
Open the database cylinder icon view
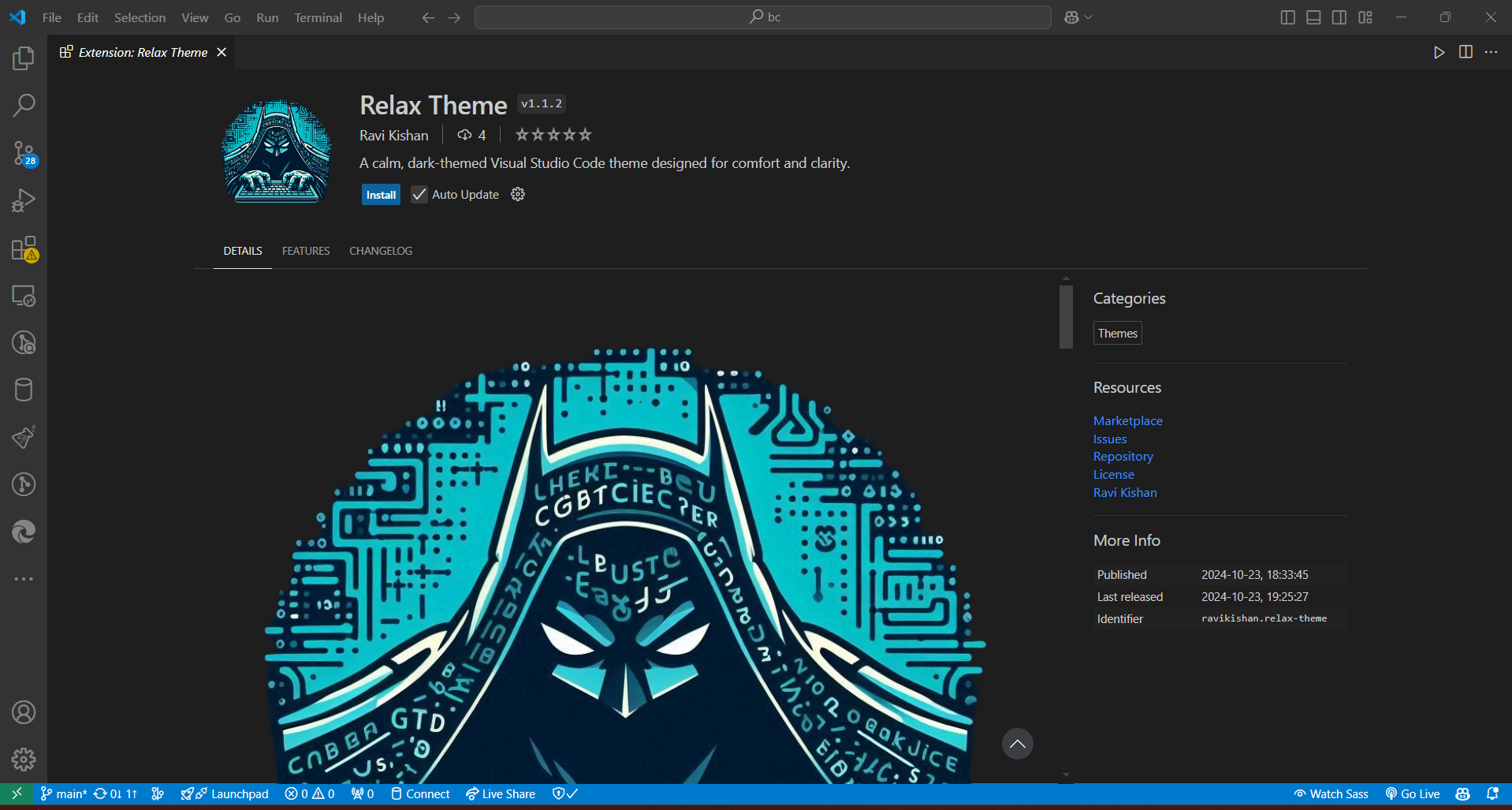(24, 390)
